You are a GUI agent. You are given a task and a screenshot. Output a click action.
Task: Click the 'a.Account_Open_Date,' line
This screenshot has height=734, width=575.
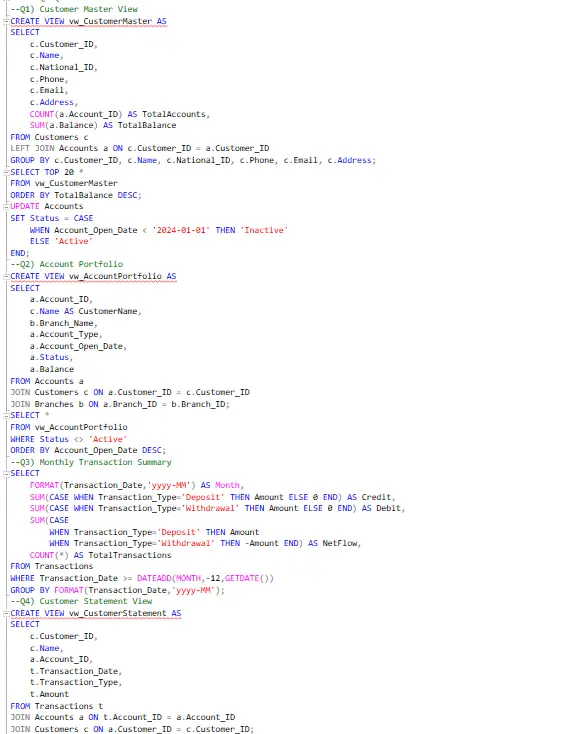pyautogui.click(x=78, y=346)
